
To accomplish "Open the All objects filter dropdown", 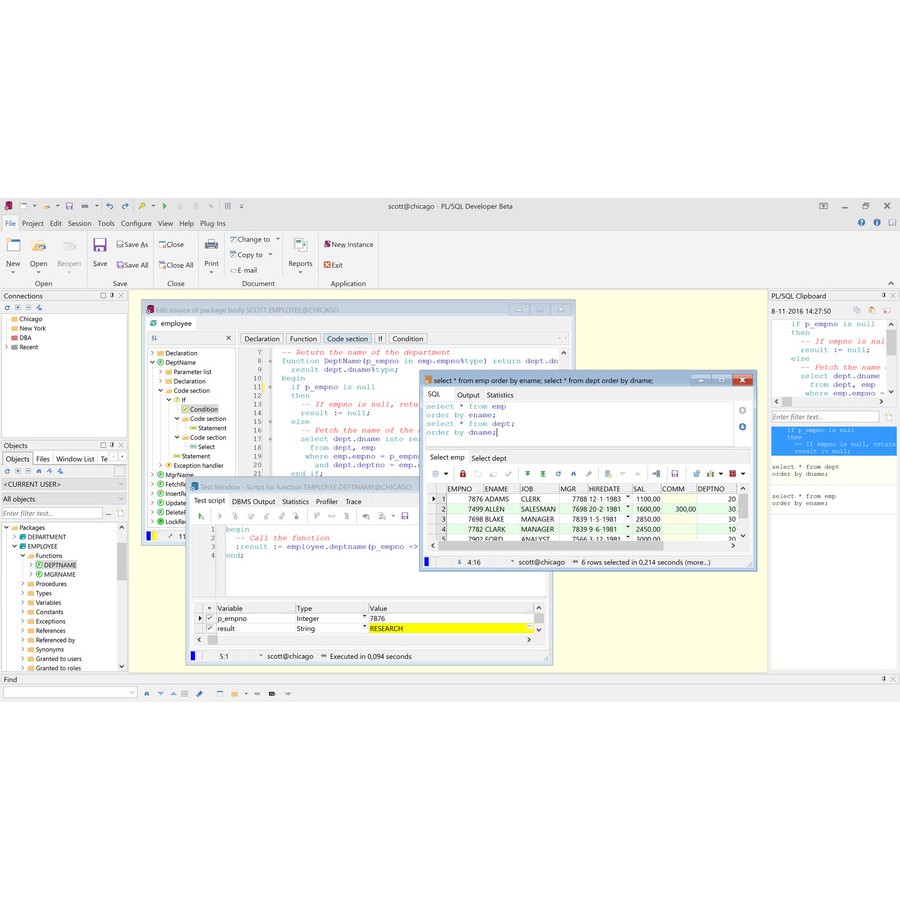I will 121,498.
